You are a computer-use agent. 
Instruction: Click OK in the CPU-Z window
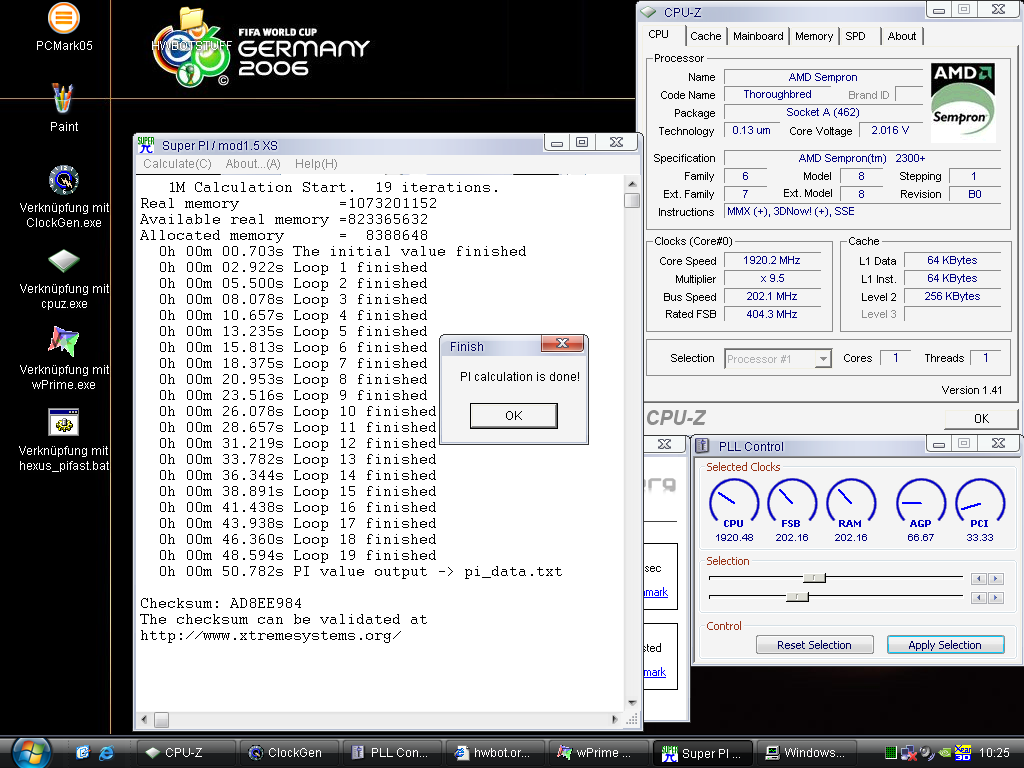(981, 419)
